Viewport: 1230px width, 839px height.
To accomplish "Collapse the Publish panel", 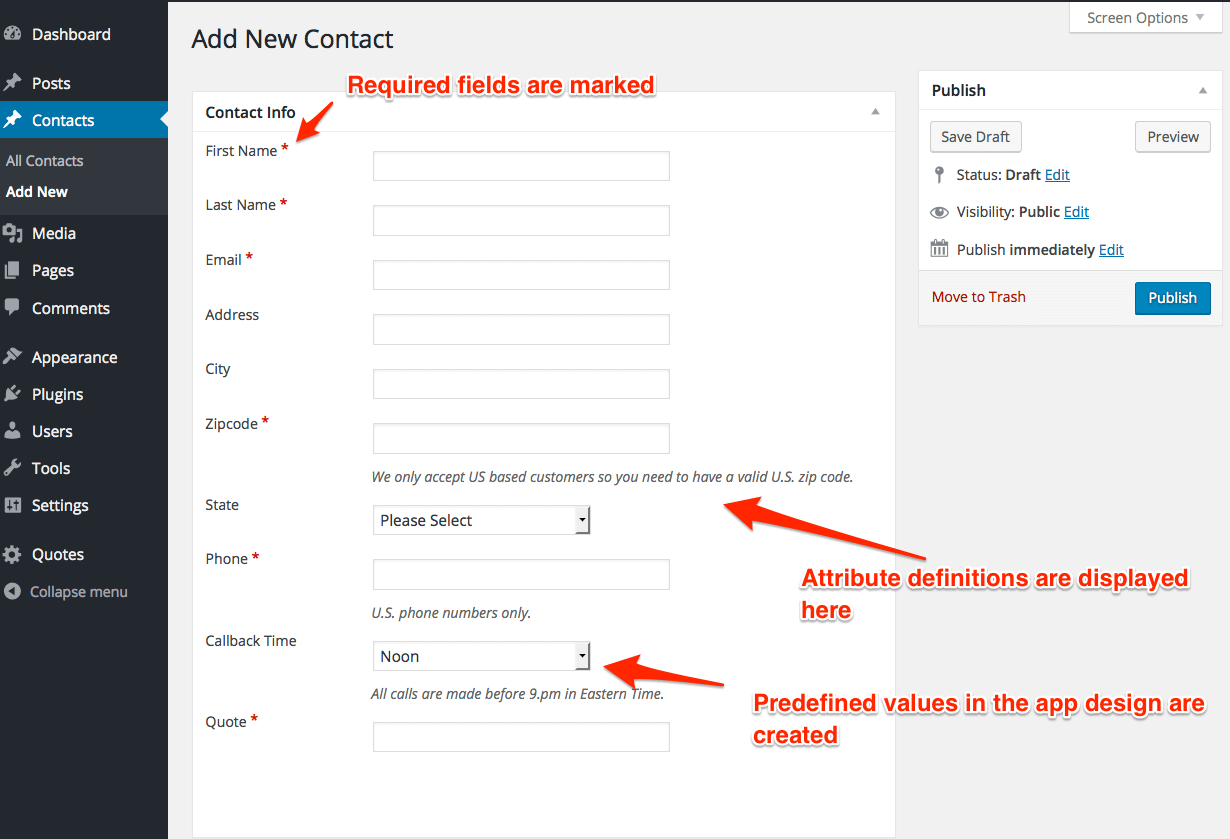I will (1202, 90).
